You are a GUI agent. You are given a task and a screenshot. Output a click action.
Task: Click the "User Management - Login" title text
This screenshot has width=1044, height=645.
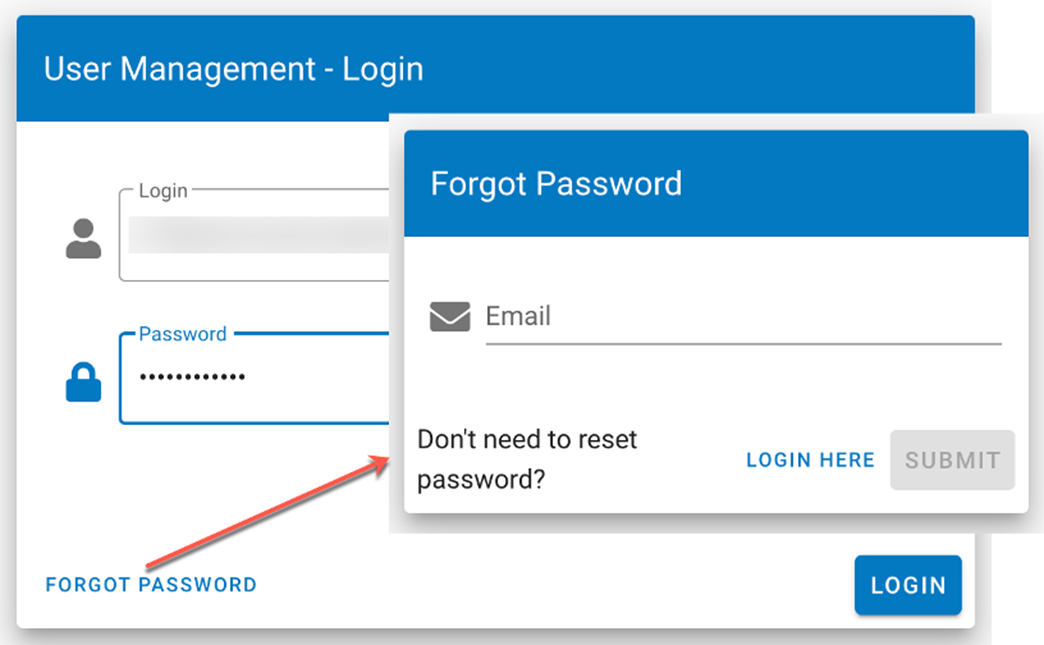[234, 69]
